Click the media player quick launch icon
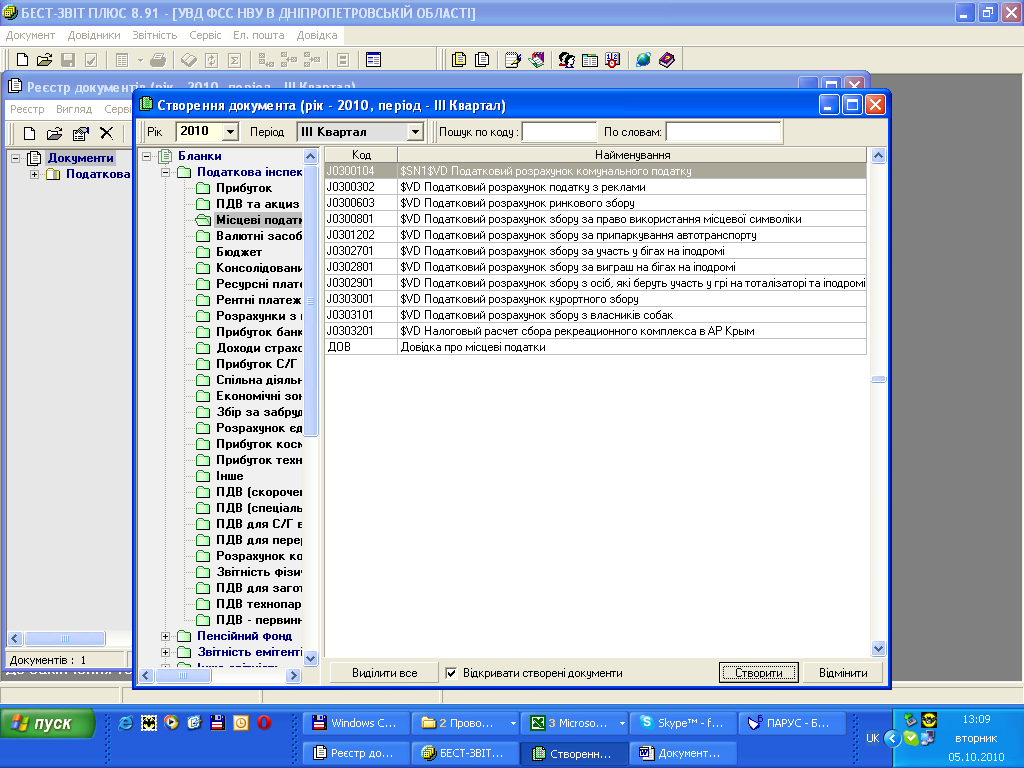Image resolution: width=1024 pixels, height=768 pixels. coord(172,723)
